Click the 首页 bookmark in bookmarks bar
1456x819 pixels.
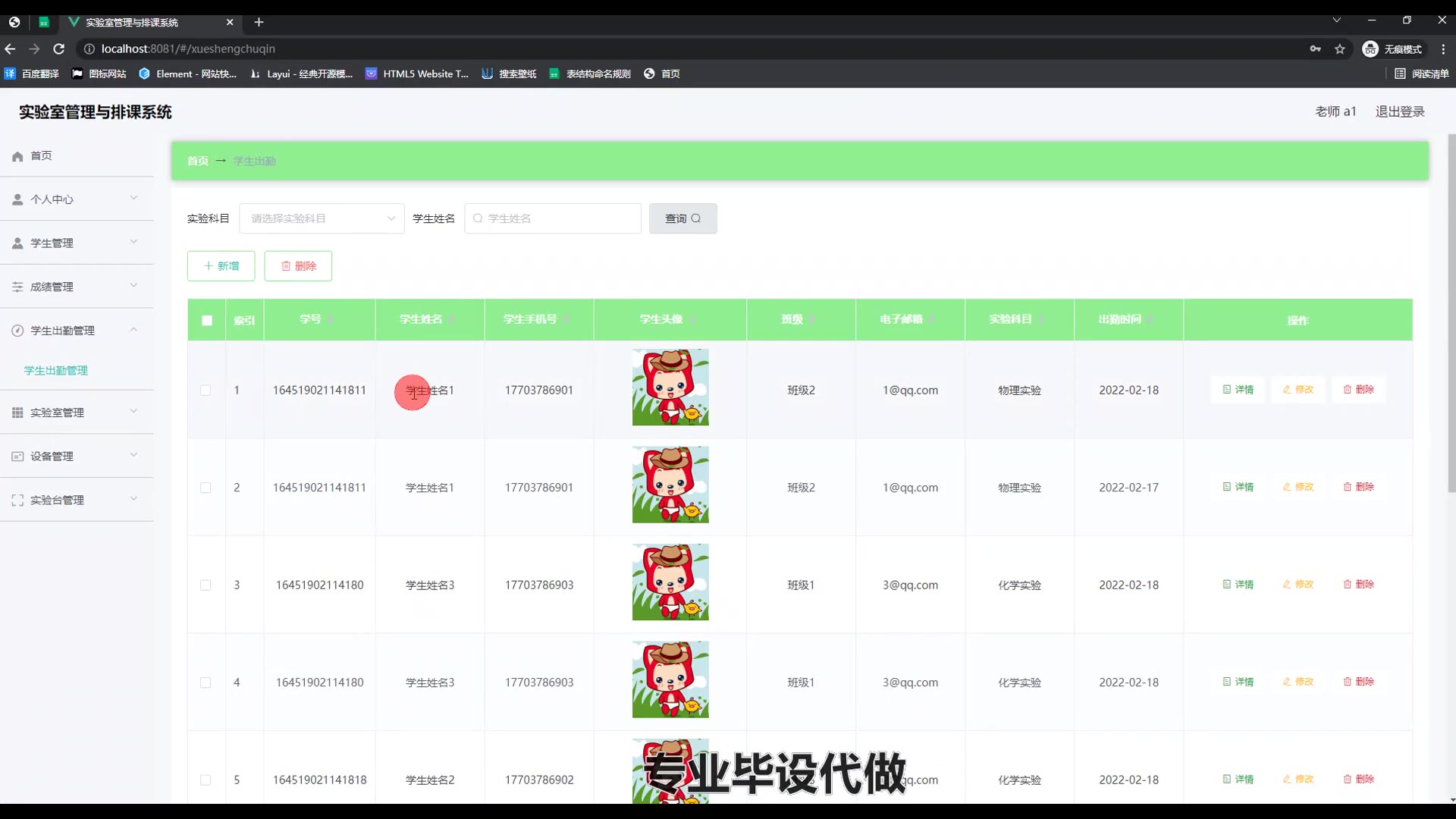pos(662,74)
